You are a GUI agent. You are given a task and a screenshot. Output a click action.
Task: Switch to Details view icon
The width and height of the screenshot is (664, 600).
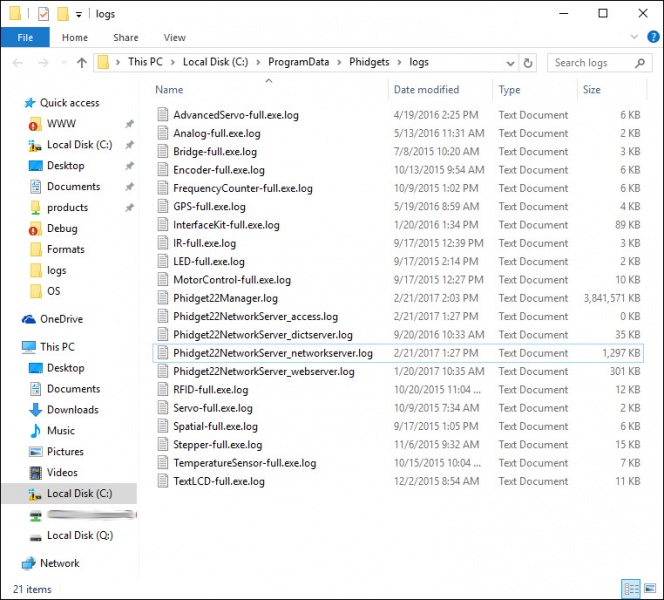pos(631,589)
